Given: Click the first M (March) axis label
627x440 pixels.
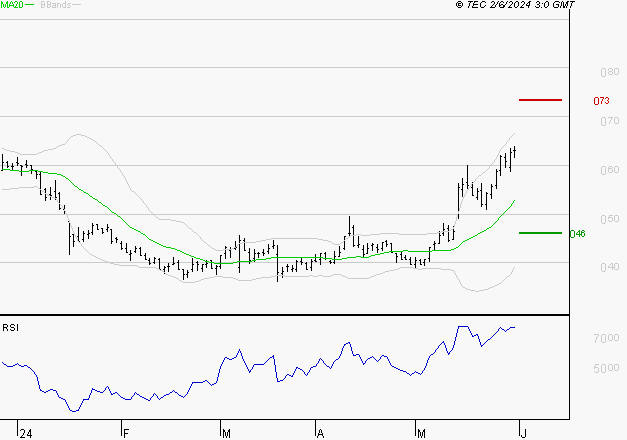Looking at the screenshot, I should (226, 434).
